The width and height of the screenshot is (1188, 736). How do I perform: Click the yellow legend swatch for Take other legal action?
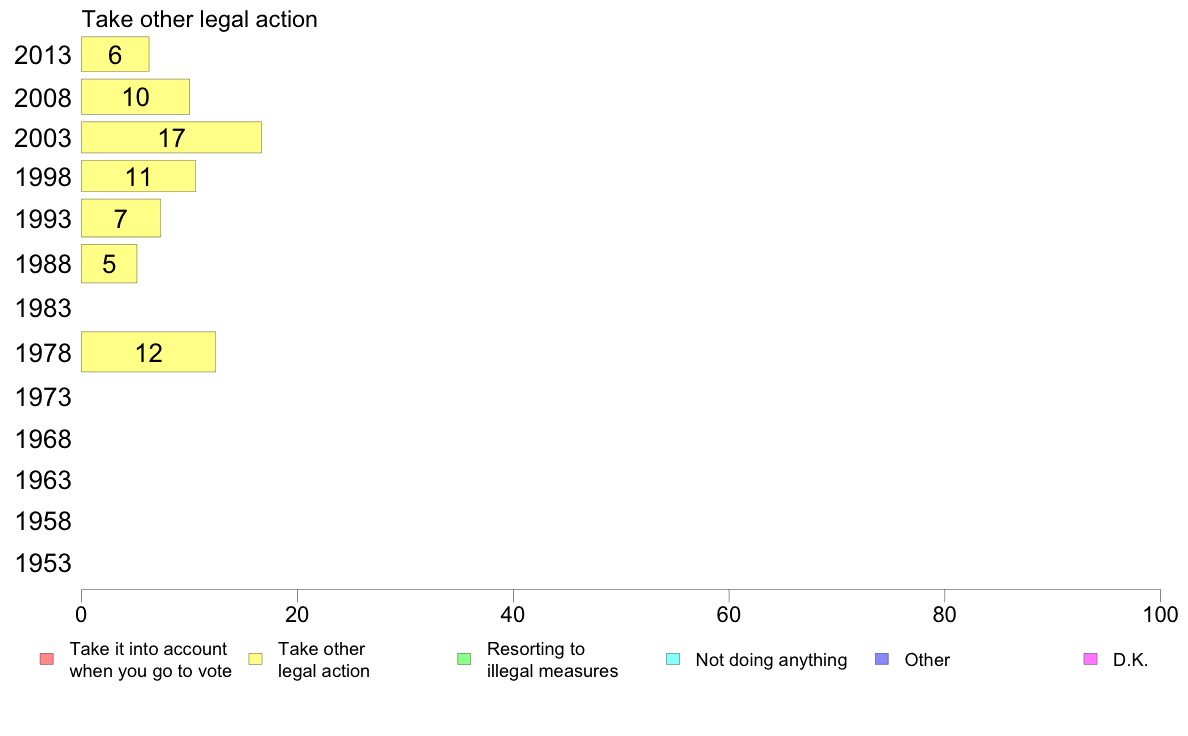coord(256,659)
